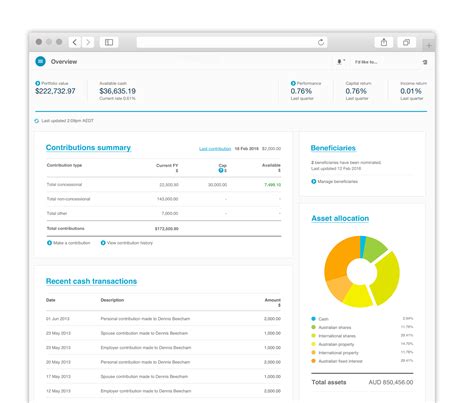Viewport: 474px width, 403px height.
Task: Open the "I'd like to..." dropdown
Action: [x=366, y=62]
